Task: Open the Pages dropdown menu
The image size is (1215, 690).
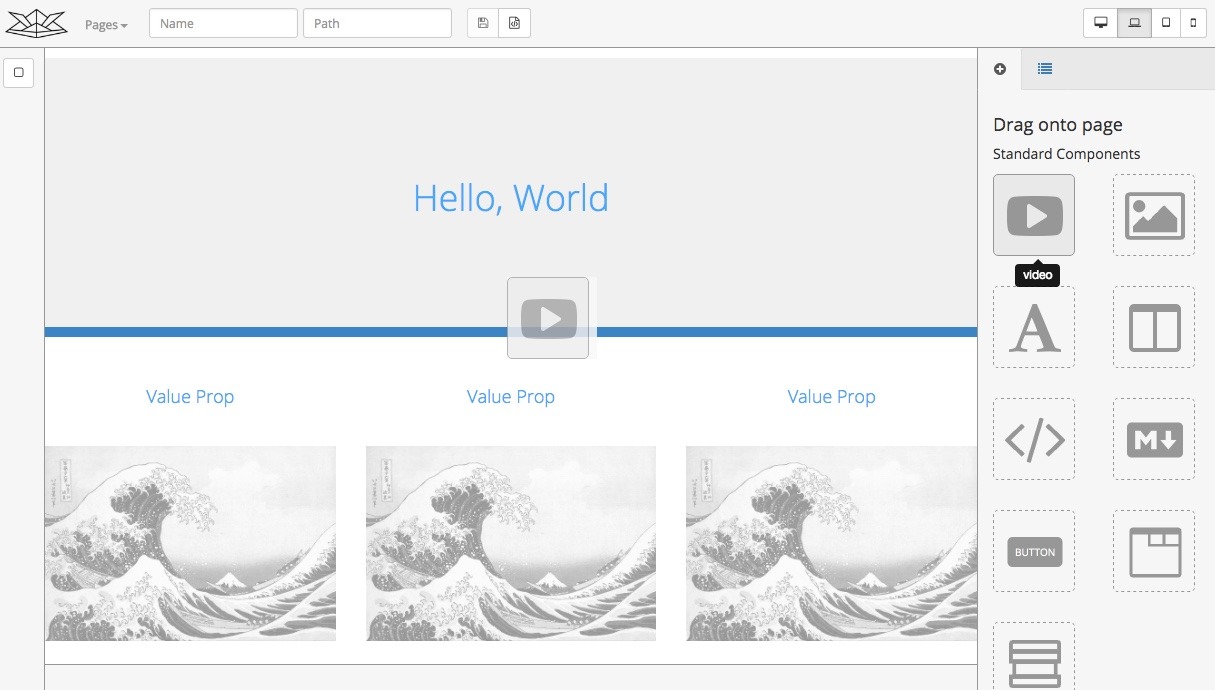Action: (106, 25)
